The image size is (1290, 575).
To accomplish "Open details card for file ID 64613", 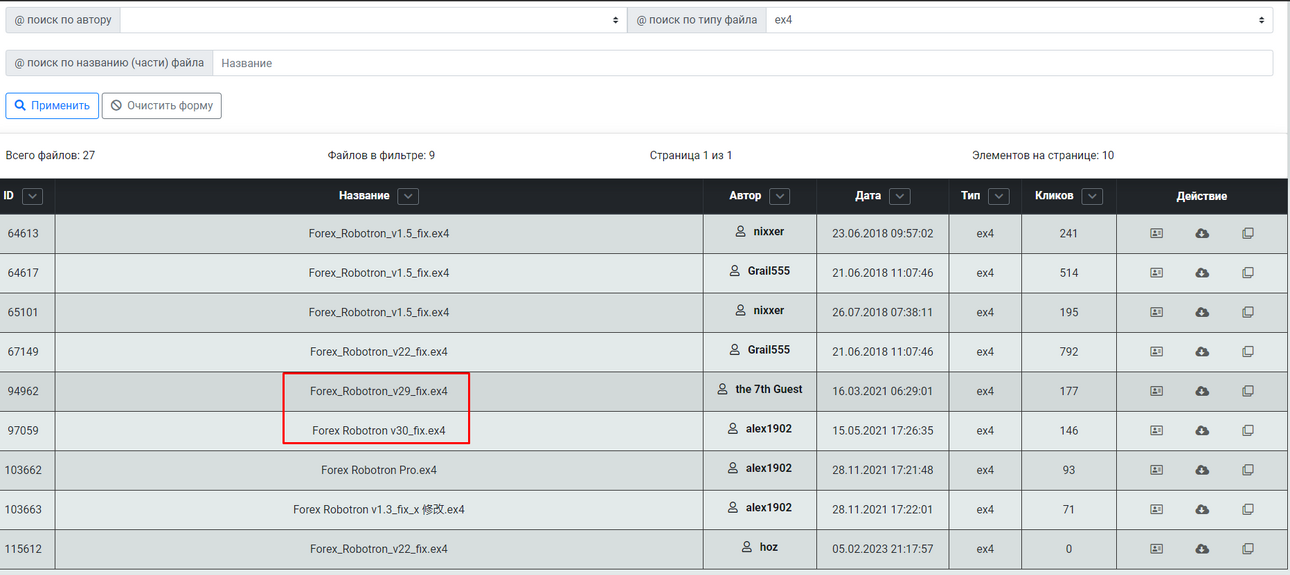I will [x=1156, y=233].
